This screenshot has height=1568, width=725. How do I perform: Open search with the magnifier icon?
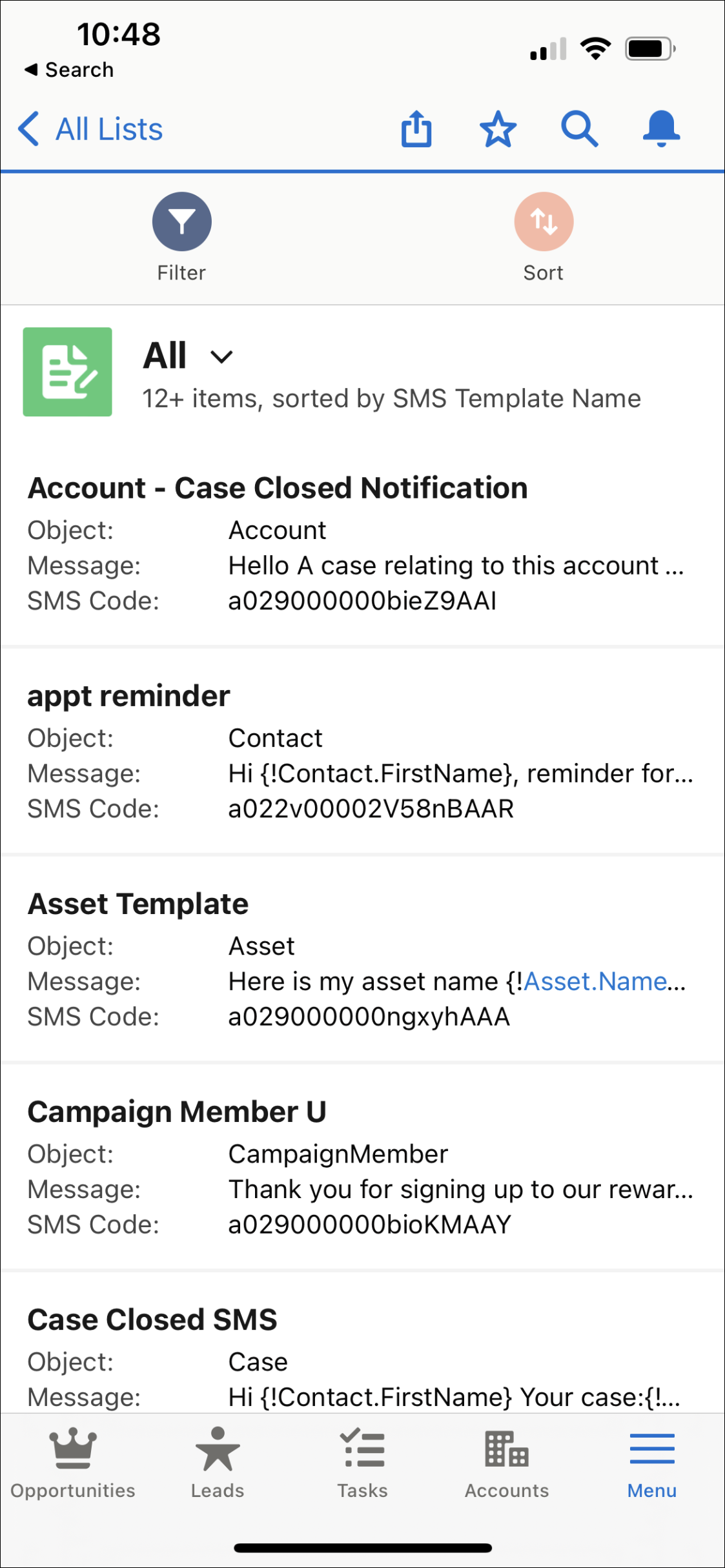point(580,128)
